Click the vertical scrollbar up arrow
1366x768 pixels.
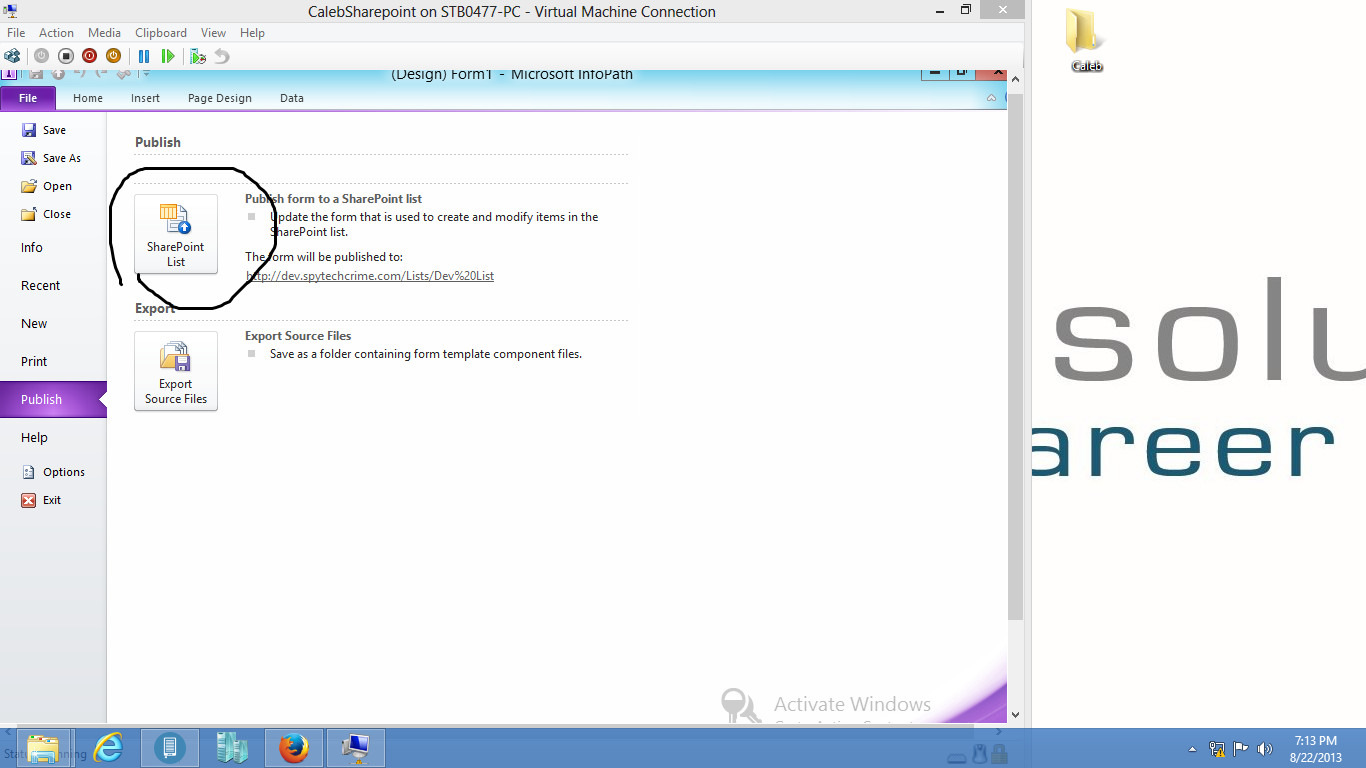1015,78
